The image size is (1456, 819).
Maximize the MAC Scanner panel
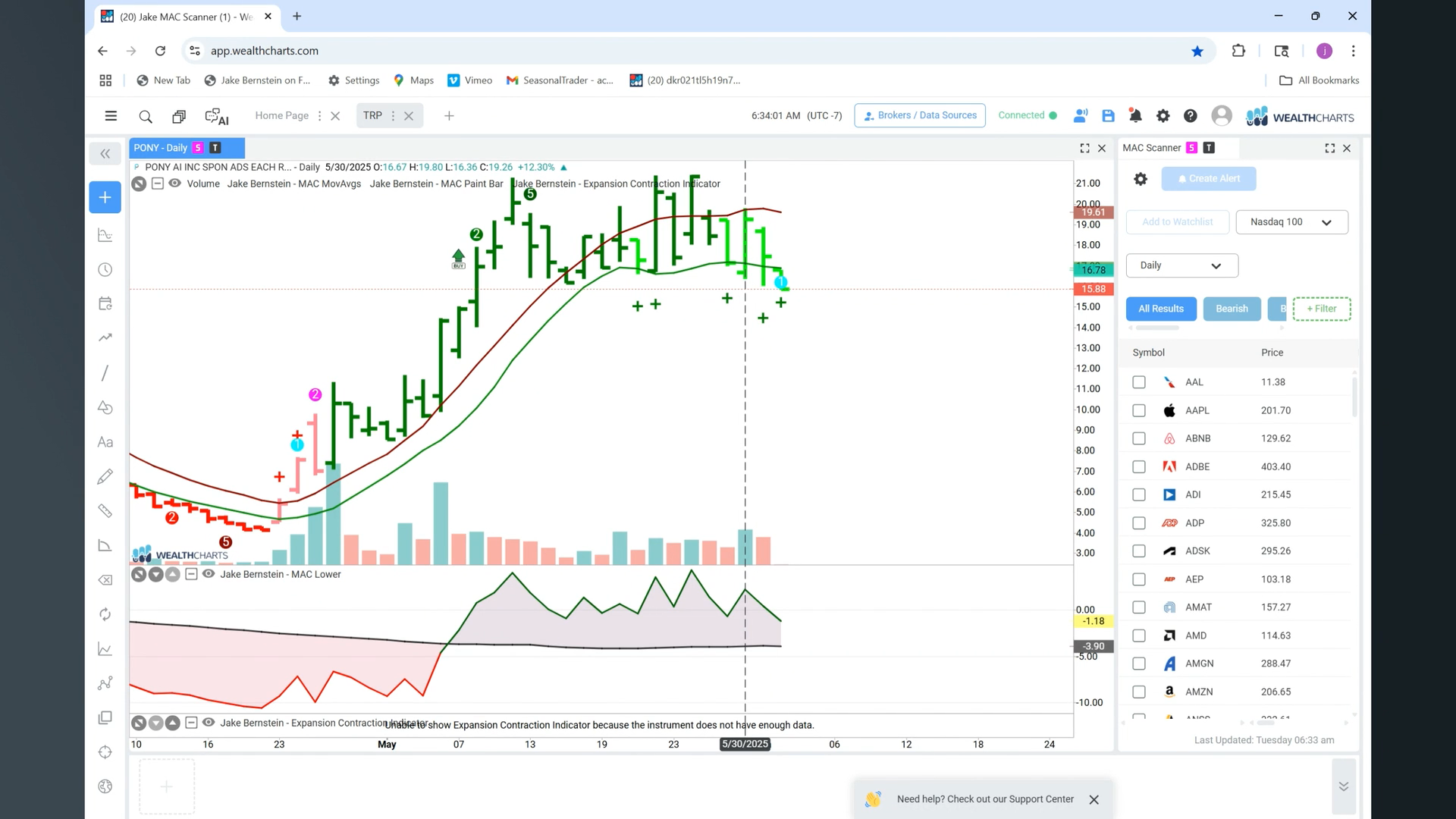(1329, 149)
